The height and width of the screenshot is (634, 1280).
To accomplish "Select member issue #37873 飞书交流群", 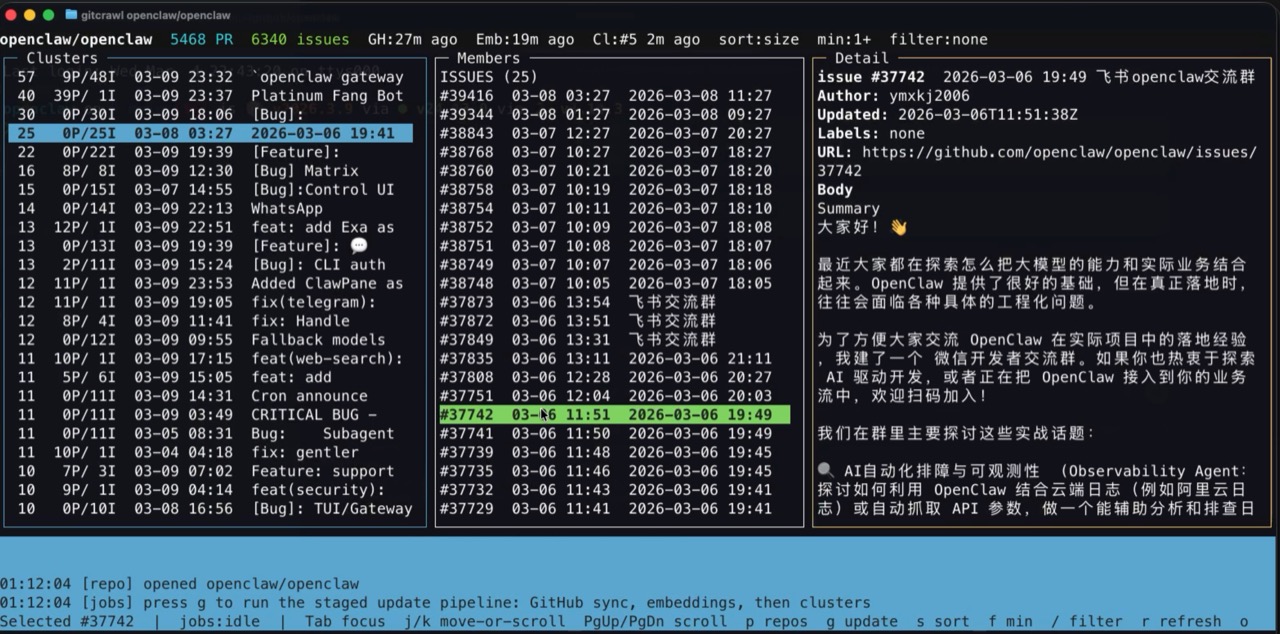I will [x=614, y=302].
